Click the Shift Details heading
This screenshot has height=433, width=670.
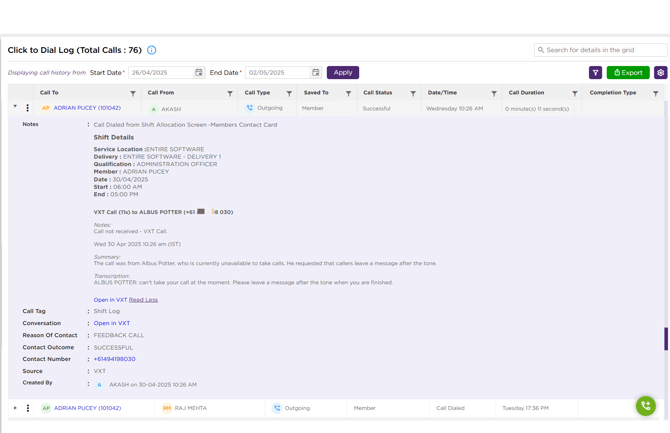coord(114,137)
